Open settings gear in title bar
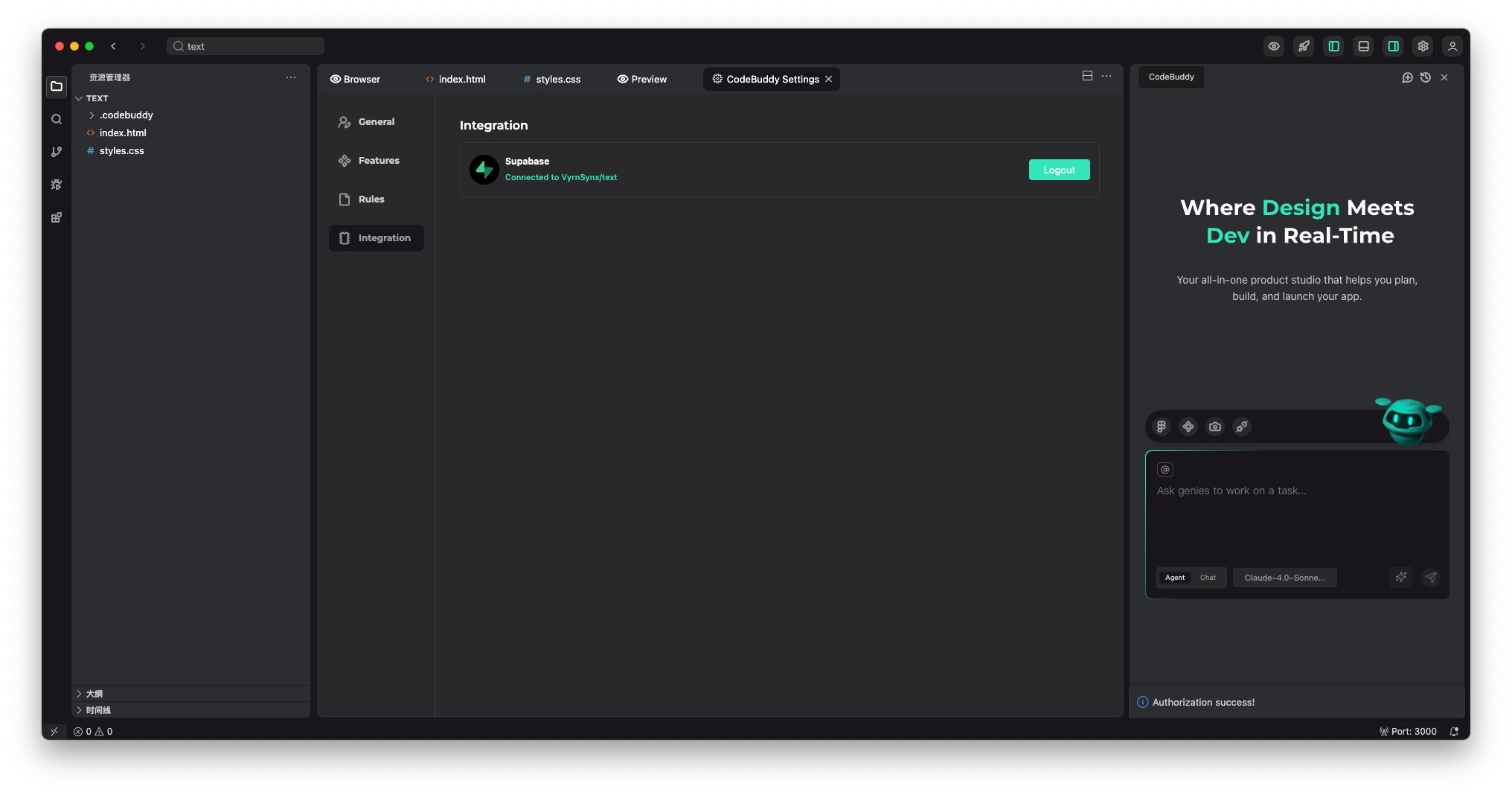 pyautogui.click(x=1423, y=46)
